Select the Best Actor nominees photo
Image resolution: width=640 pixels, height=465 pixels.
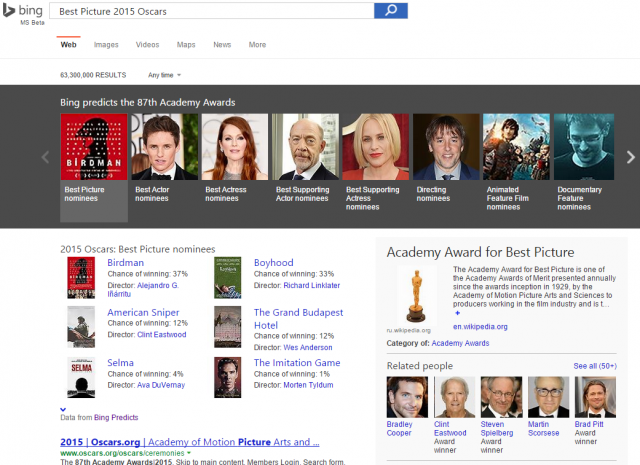(164, 147)
